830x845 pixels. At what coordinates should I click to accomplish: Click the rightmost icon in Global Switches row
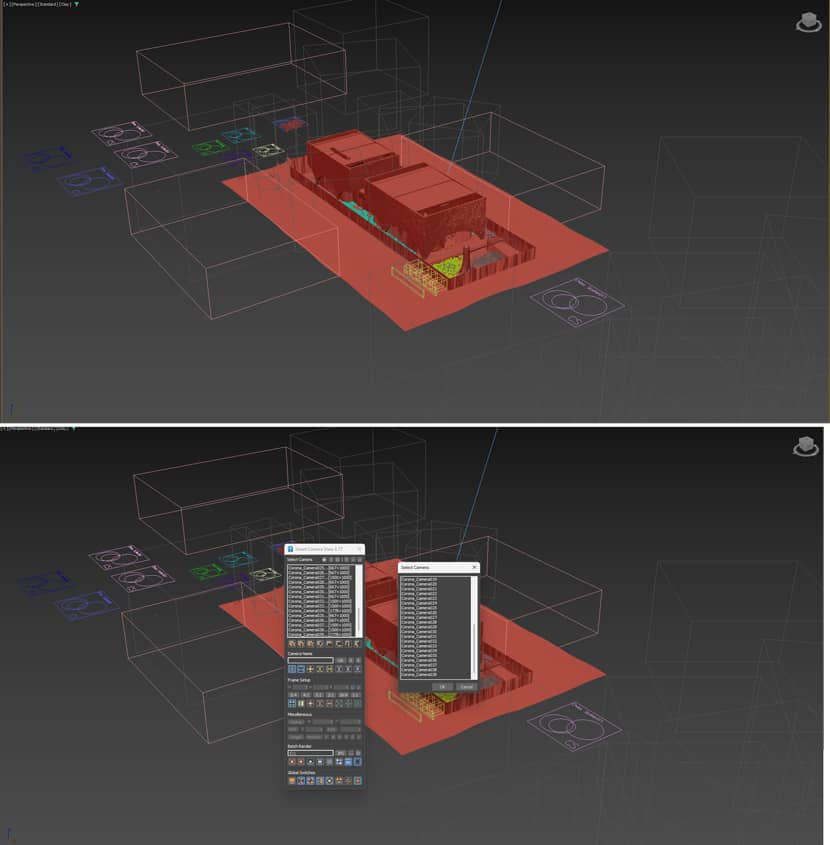click(x=357, y=780)
